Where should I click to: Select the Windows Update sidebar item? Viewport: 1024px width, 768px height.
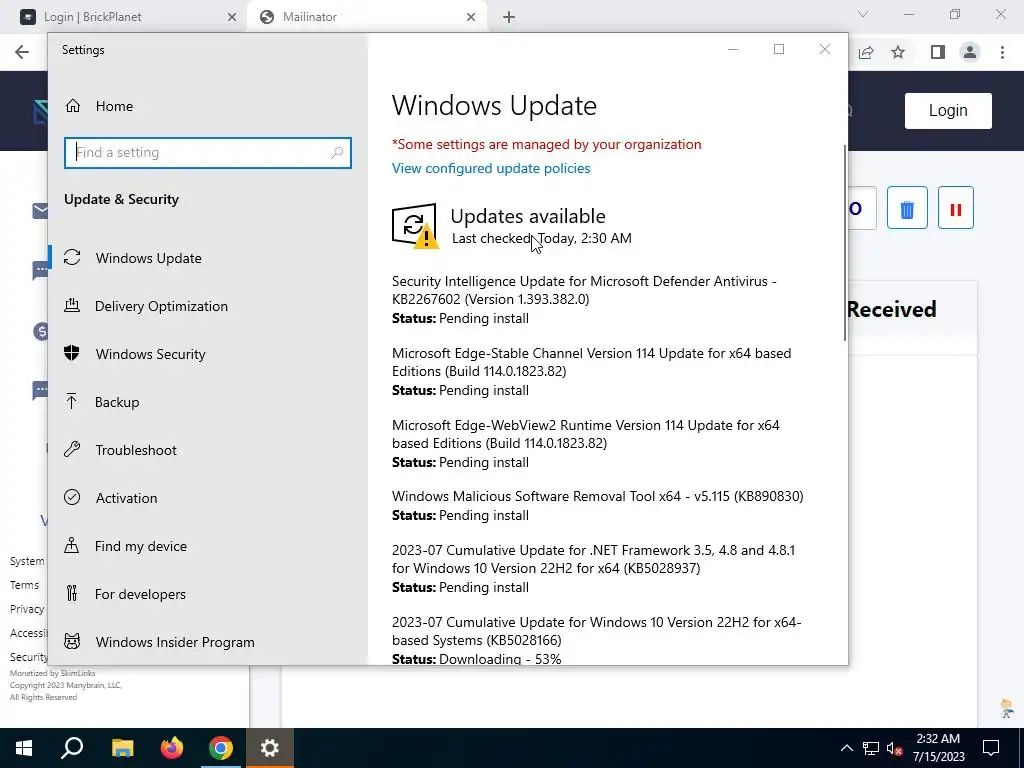pos(148,258)
